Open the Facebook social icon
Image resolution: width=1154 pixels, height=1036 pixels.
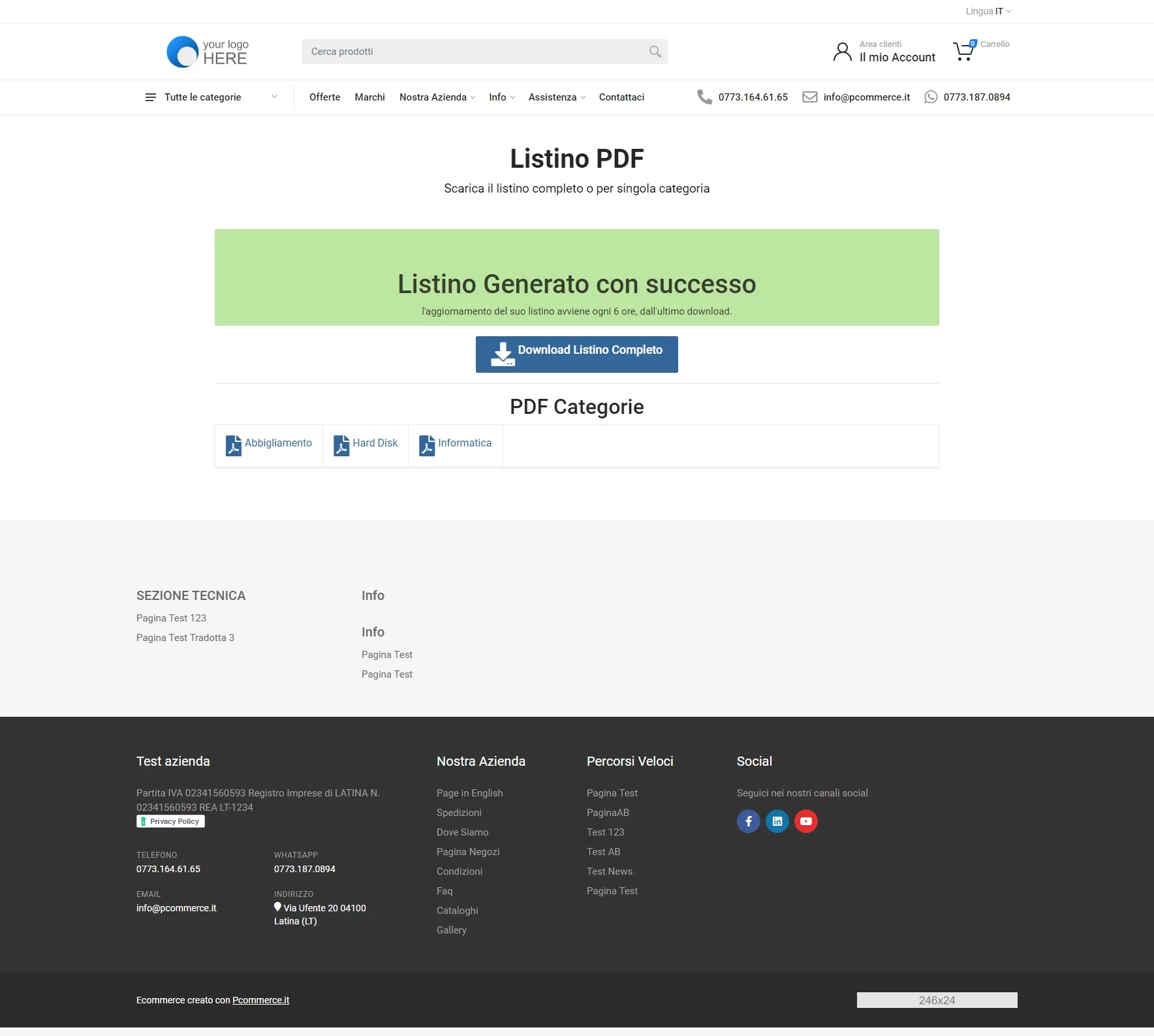pyautogui.click(x=749, y=821)
